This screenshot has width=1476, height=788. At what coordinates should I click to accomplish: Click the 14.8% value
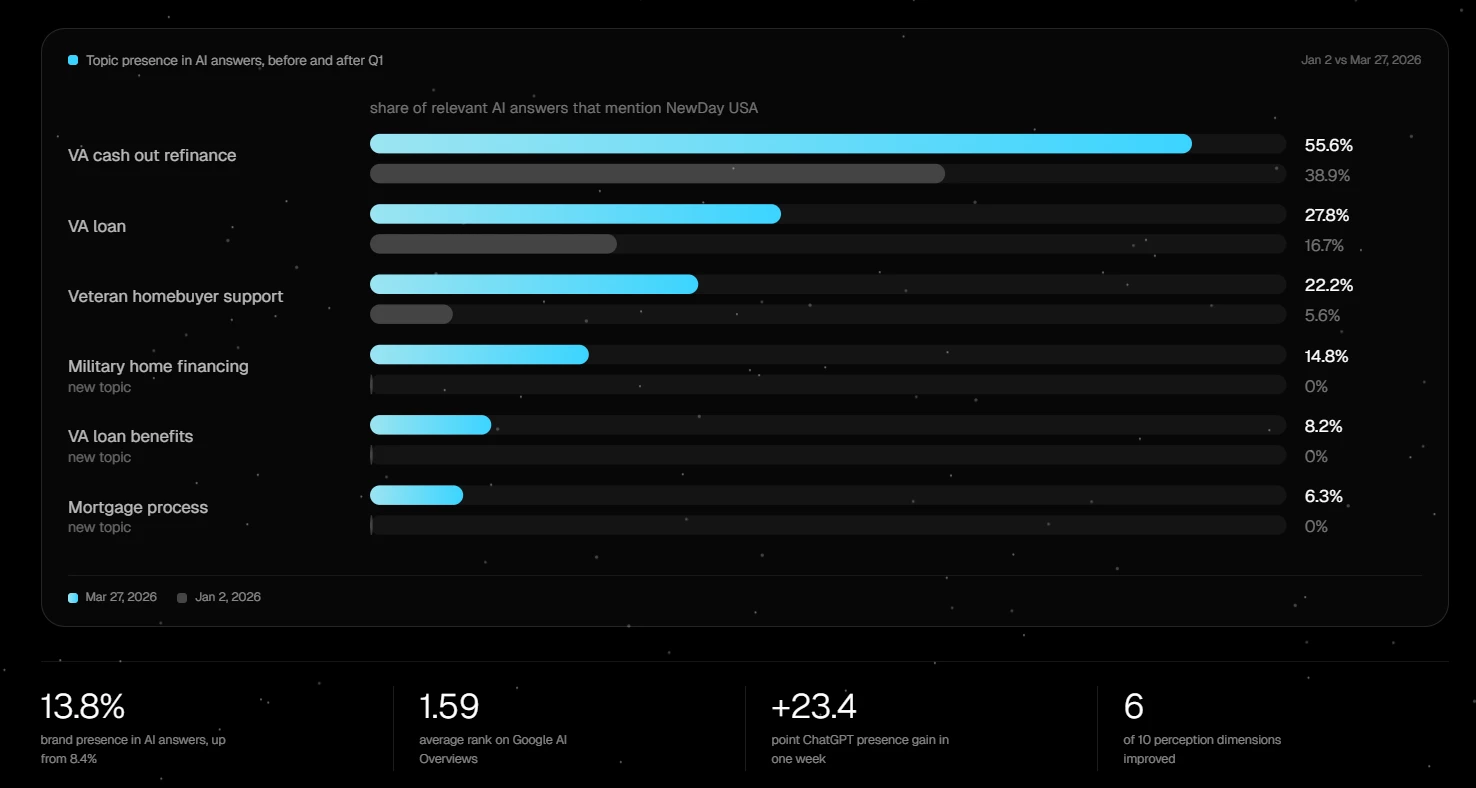pyautogui.click(x=1327, y=356)
